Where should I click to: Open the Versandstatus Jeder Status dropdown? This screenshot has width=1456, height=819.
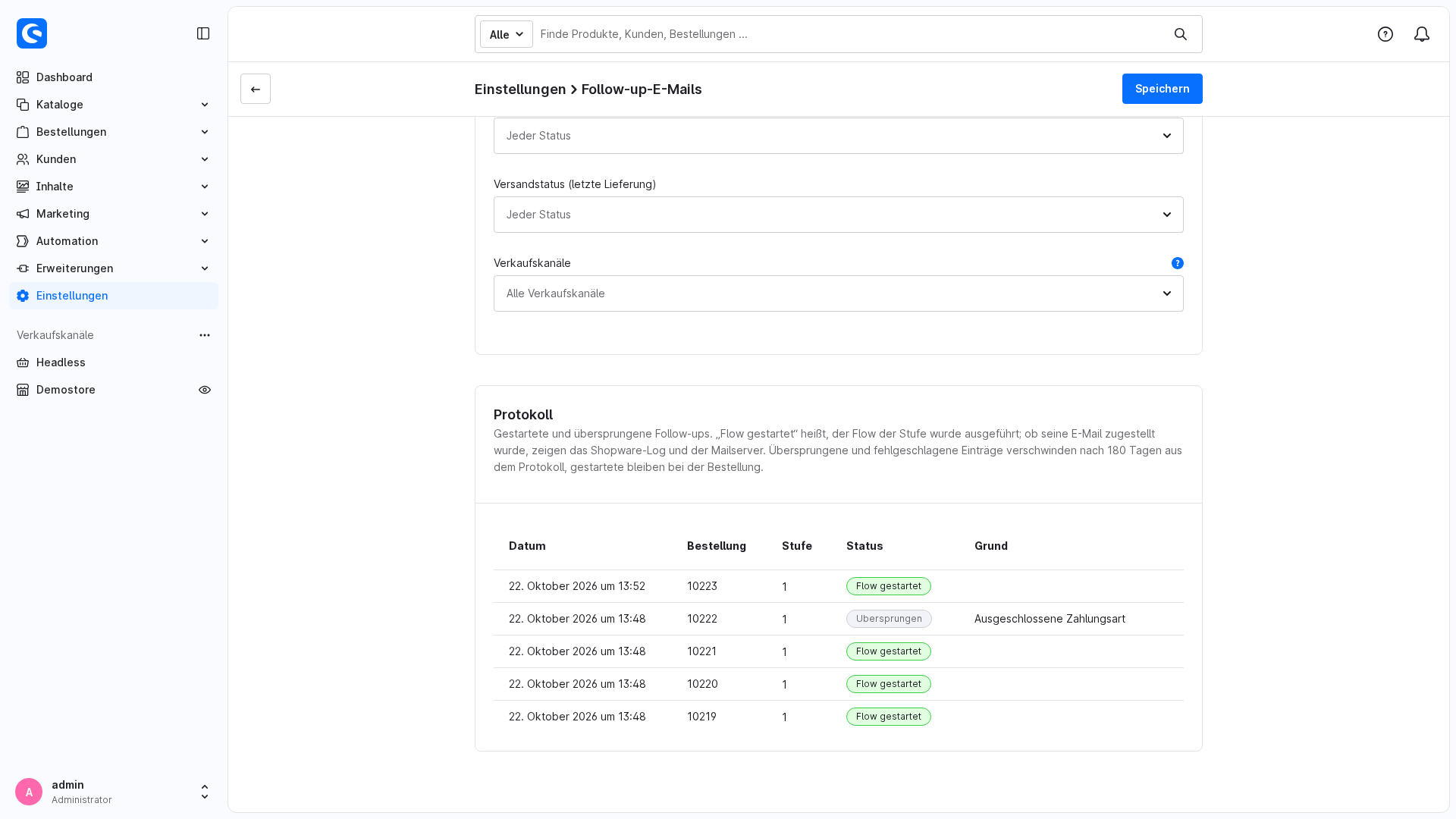pyautogui.click(x=839, y=215)
